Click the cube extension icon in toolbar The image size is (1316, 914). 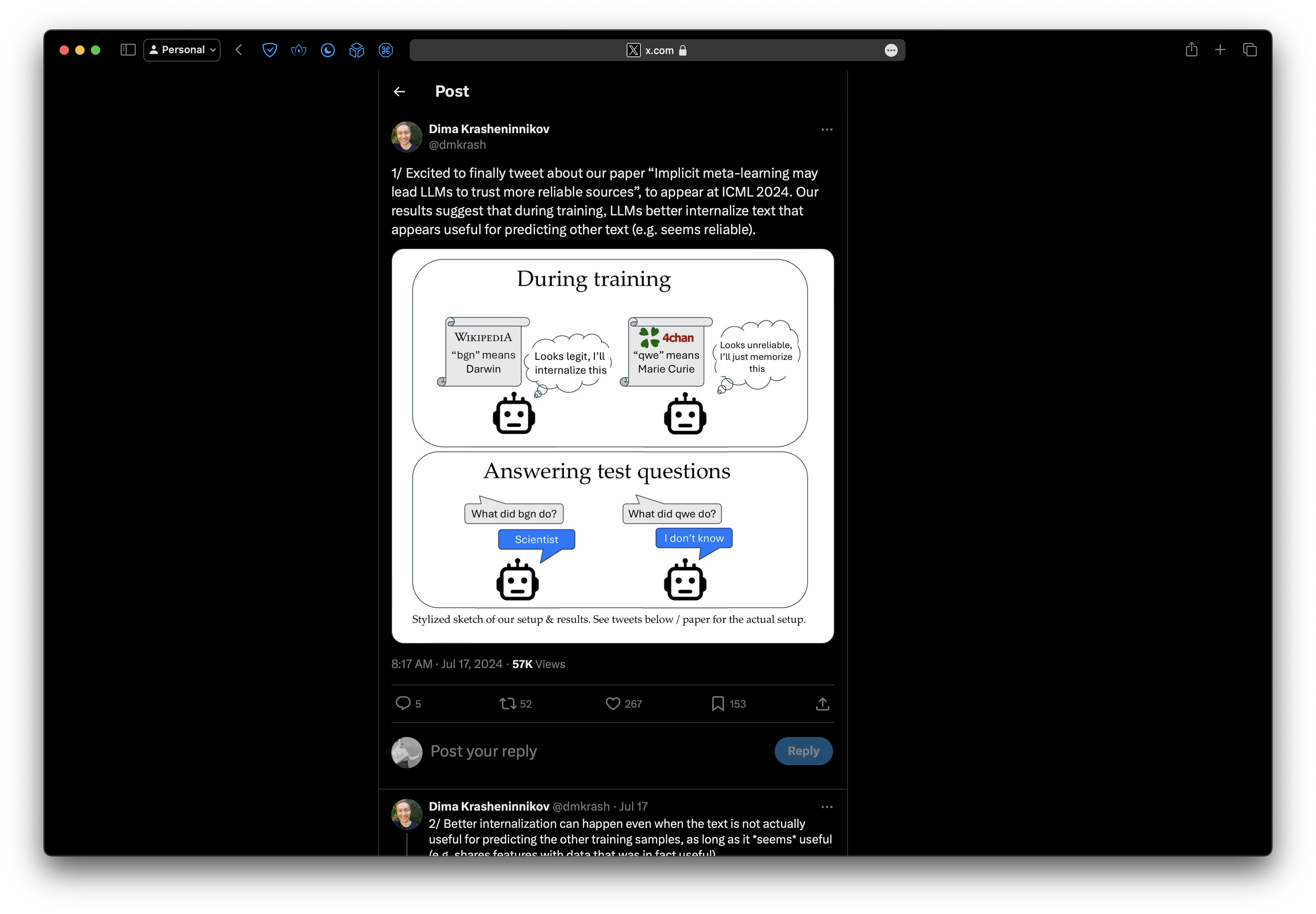[x=356, y=51]
